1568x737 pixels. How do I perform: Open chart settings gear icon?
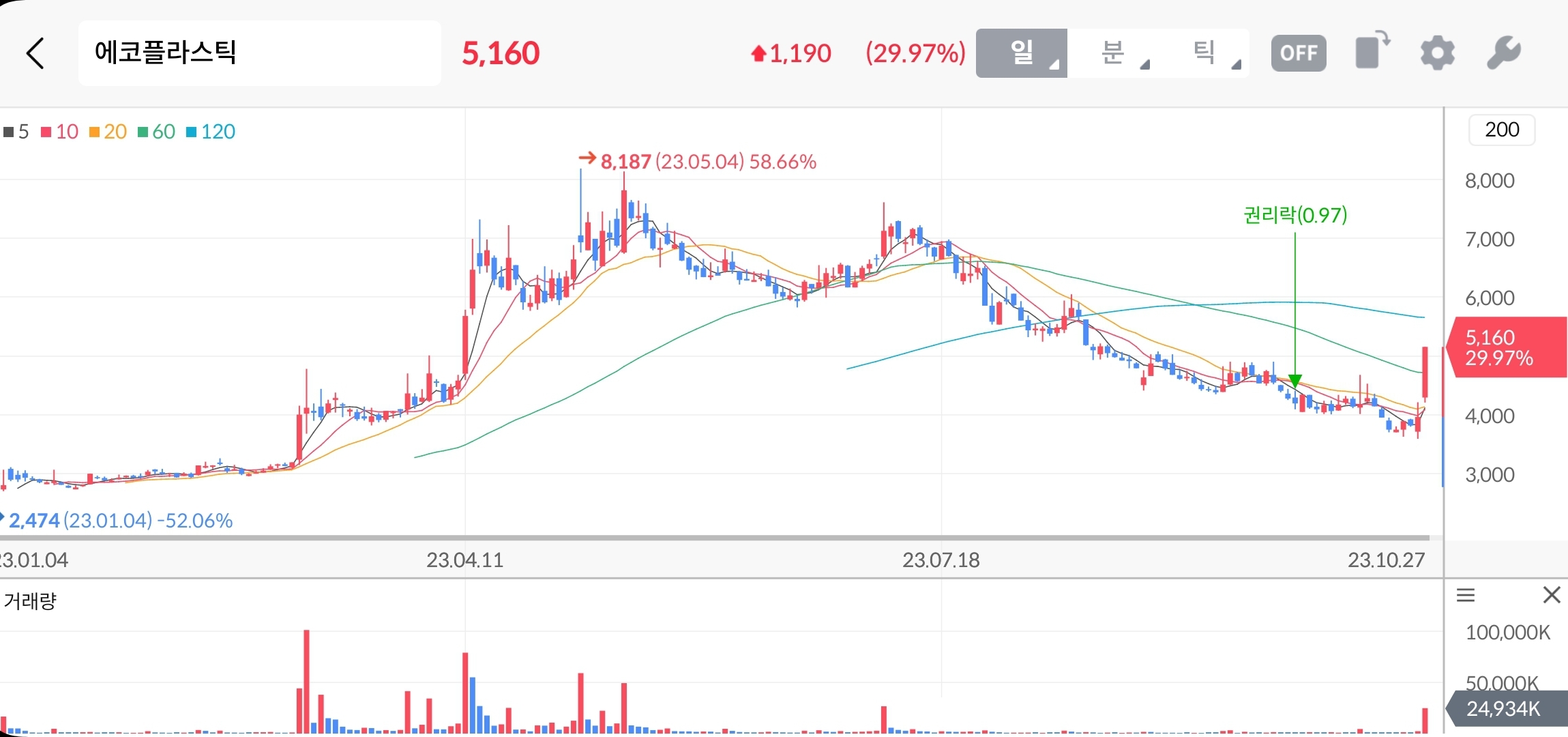(1437, 53)
